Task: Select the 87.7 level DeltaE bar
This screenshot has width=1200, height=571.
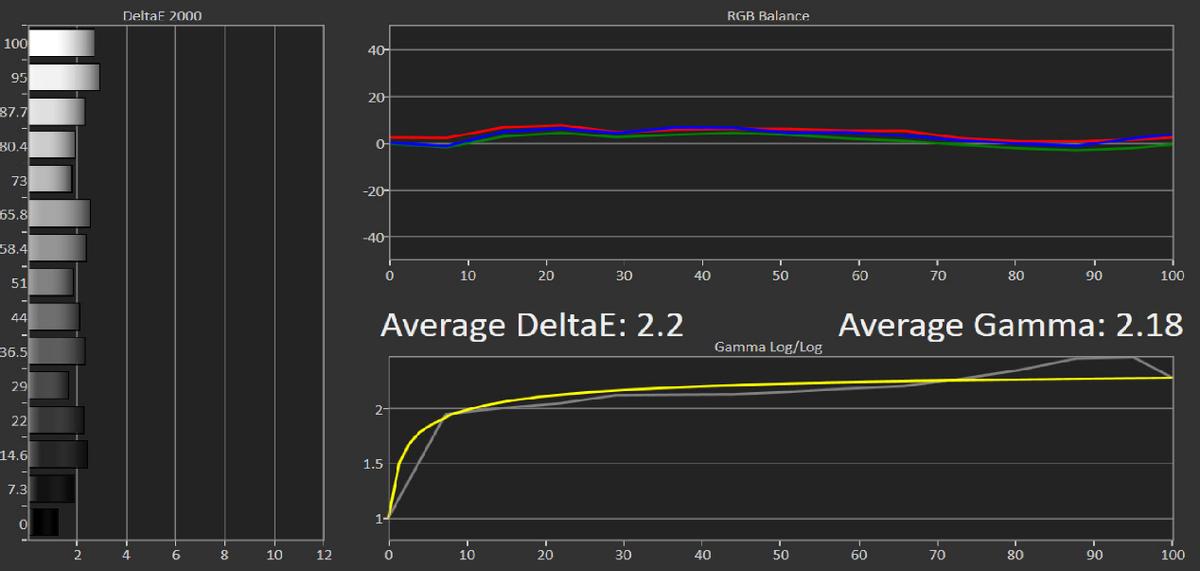Action: tap(57, 111)
